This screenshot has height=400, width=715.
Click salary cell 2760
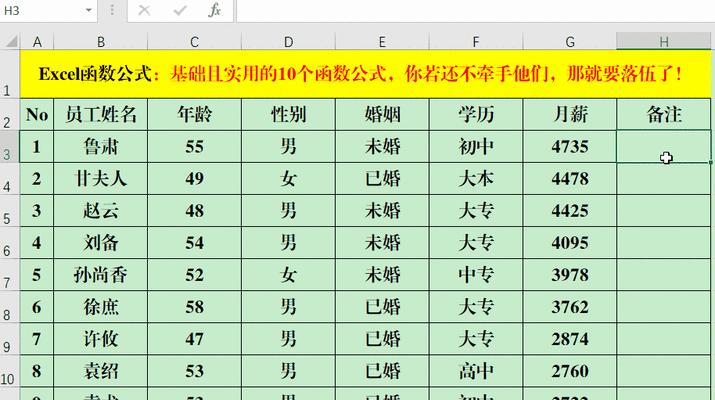[570, 371]
